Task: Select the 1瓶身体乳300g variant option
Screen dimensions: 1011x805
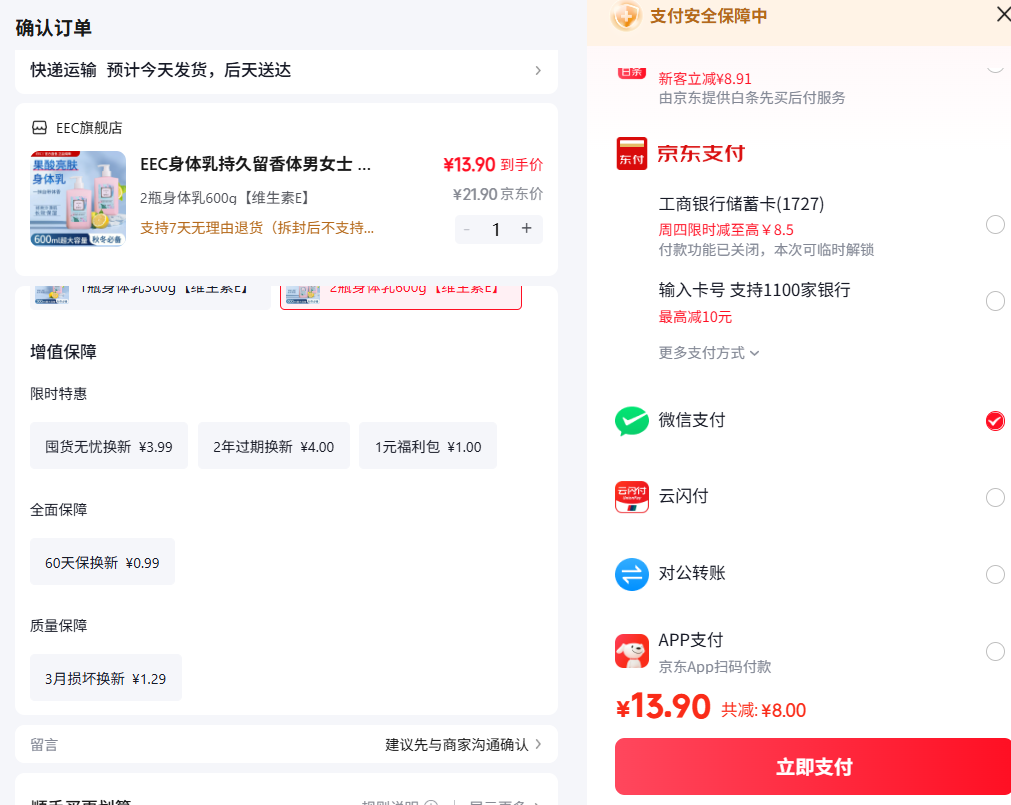Action: [x=150, y=296]
